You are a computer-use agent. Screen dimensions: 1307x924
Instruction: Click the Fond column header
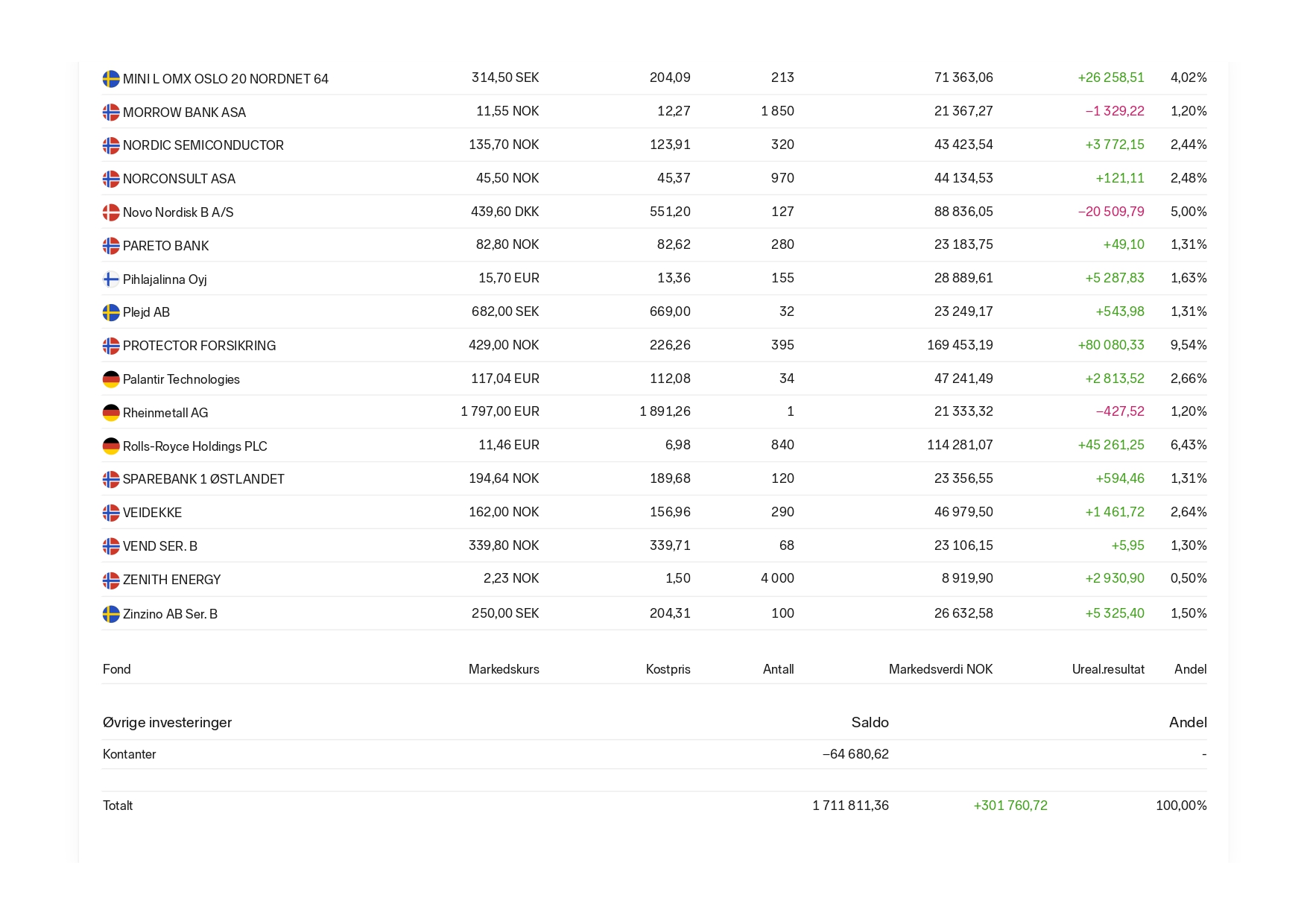coord(116,669)
